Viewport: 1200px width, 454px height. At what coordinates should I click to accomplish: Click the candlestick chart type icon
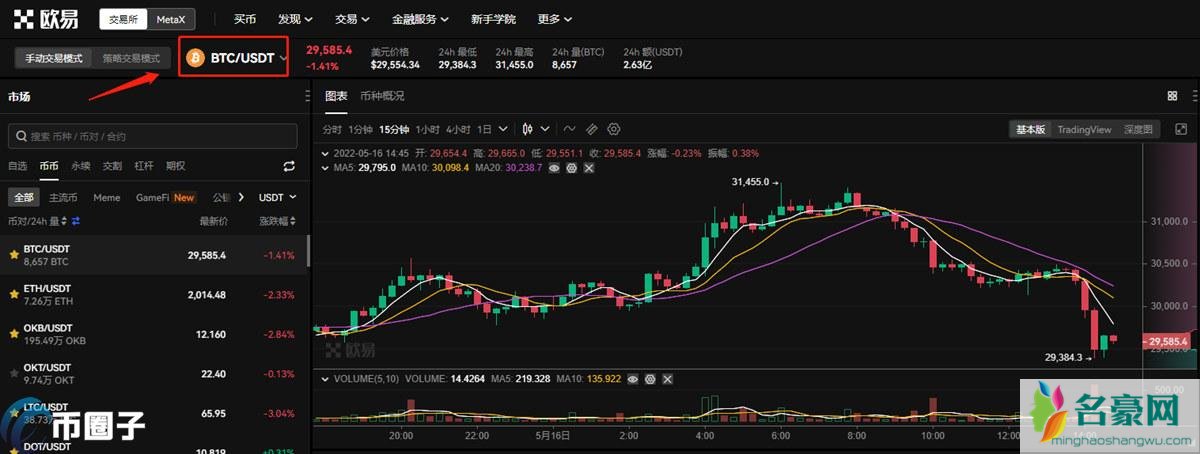point(529,129)
